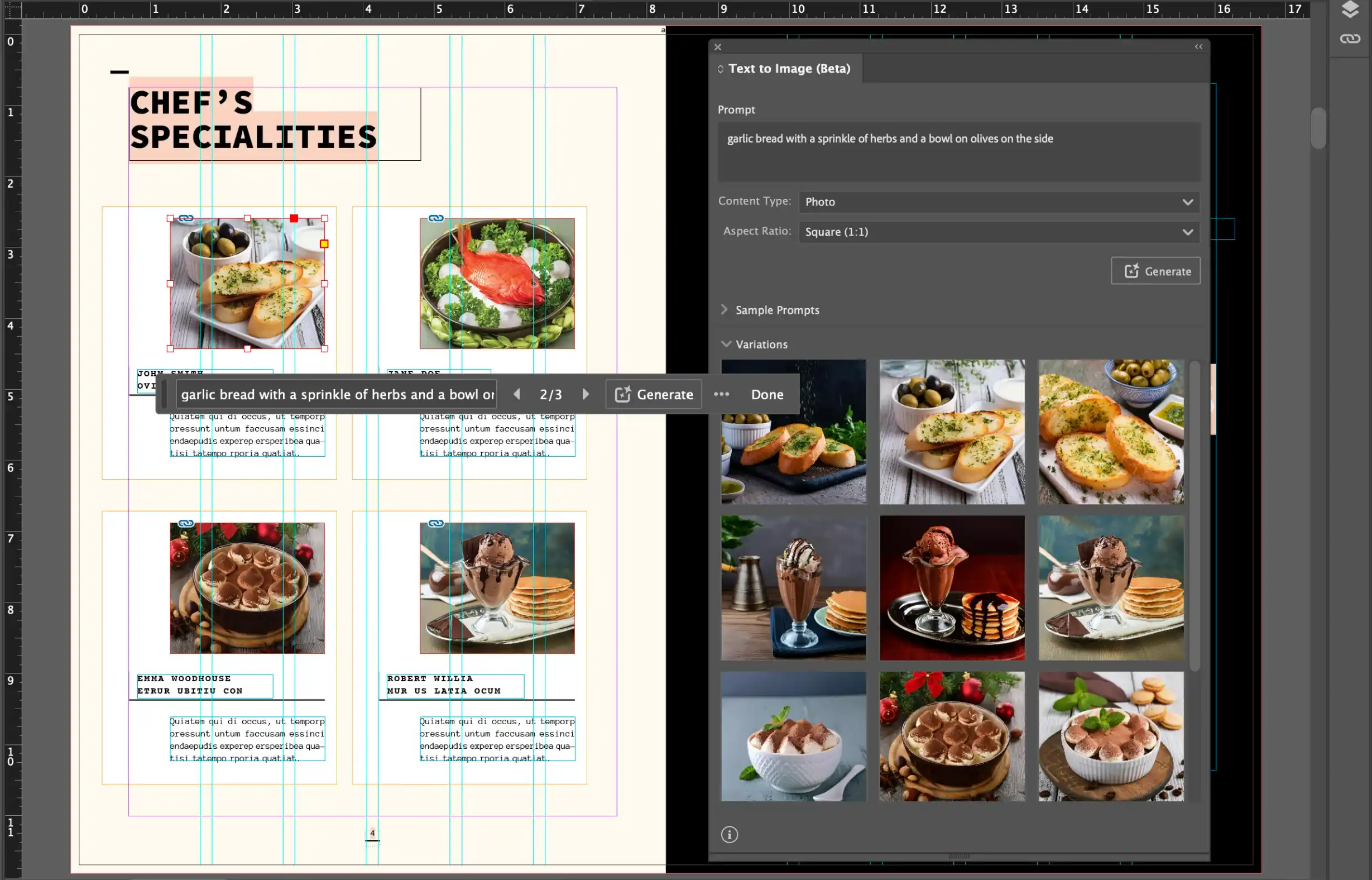This screenshot has height=880, width=1372.
Task: Open the Layers panel icon
Action: click(1350, 9)
